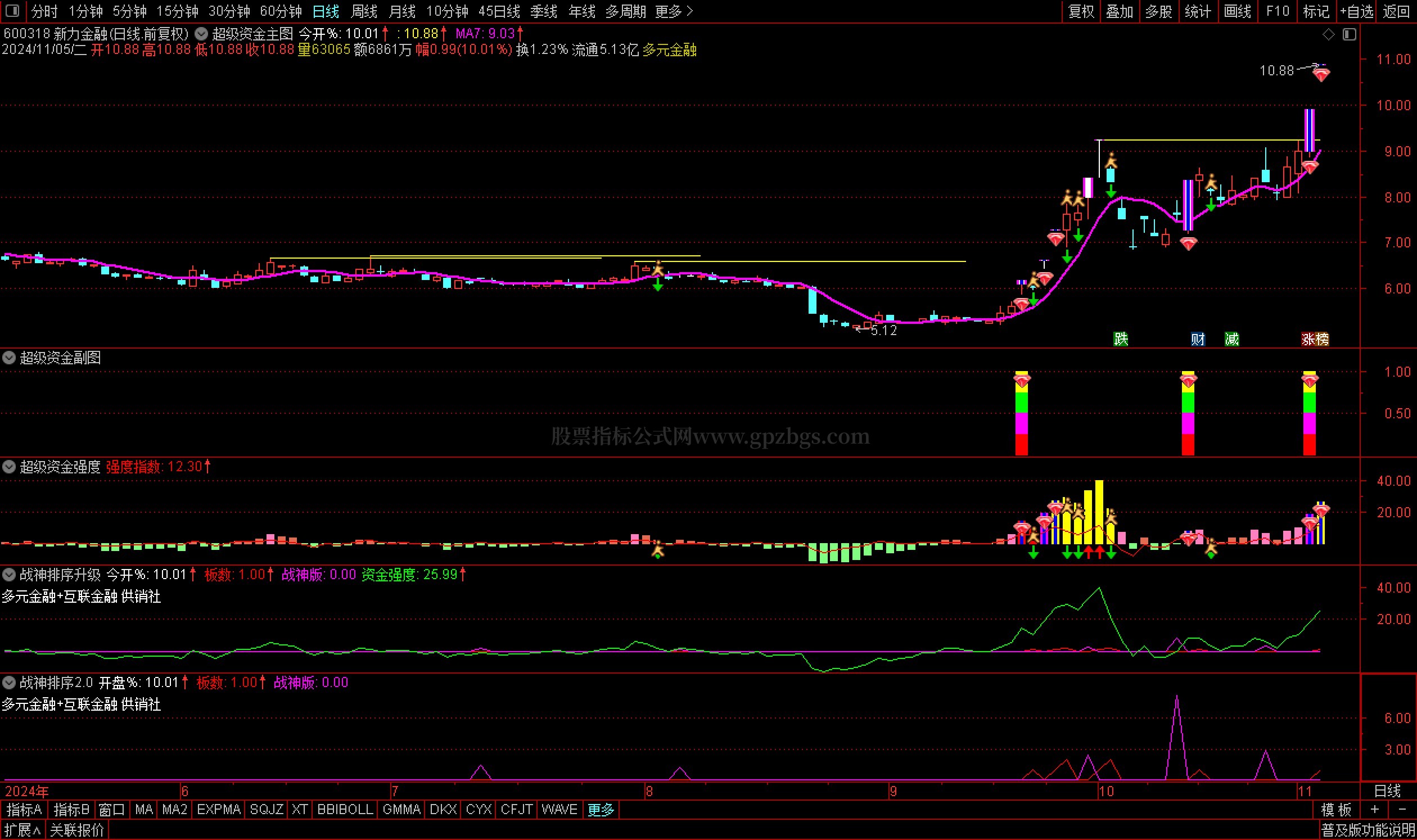Apply the BBIBOLL indicator

345,810
